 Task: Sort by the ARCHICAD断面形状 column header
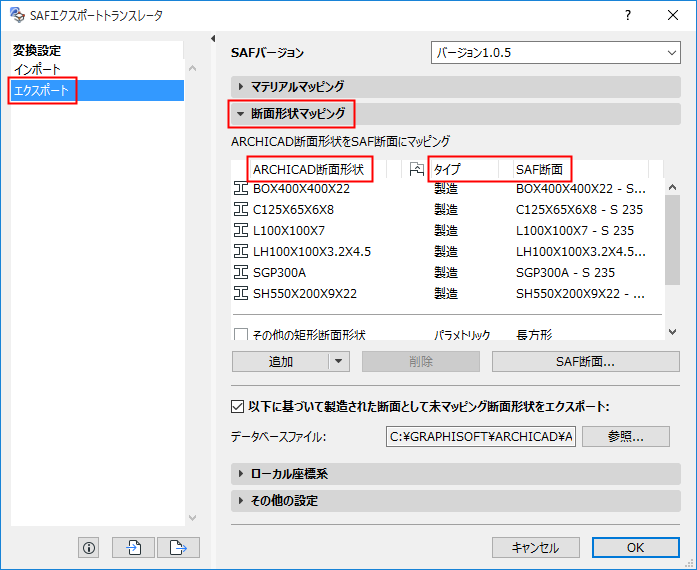pos(308,169)
